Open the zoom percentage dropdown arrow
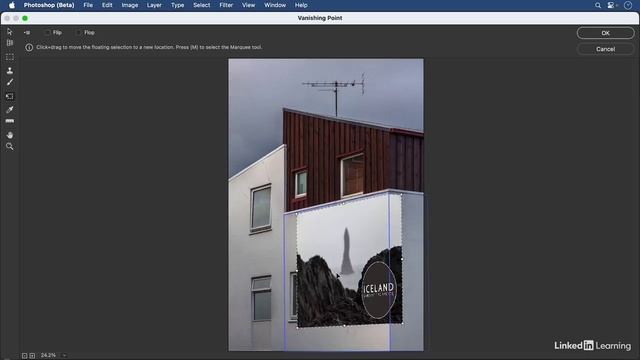Screen dimensions: 640x360 64,356
